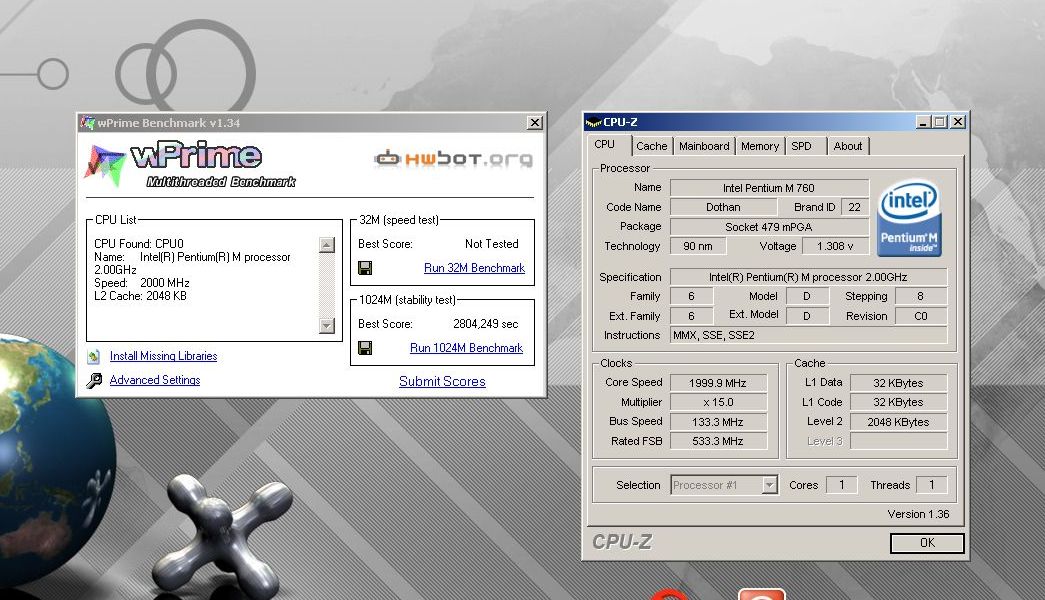Run the 32M Benchmark
The image size is (1045, 600).
tap(475, 268)
